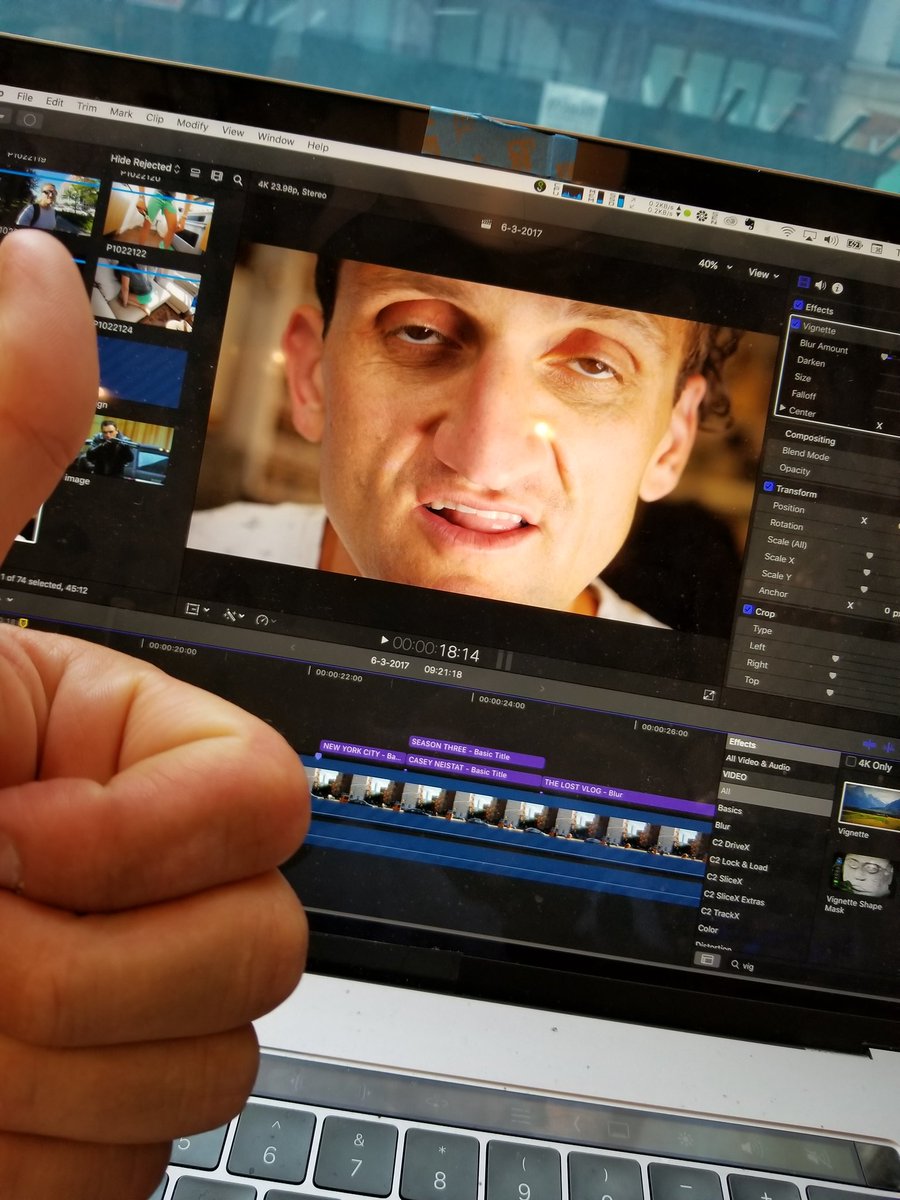
Task: Open the Window menu
Action: (276, 138)
